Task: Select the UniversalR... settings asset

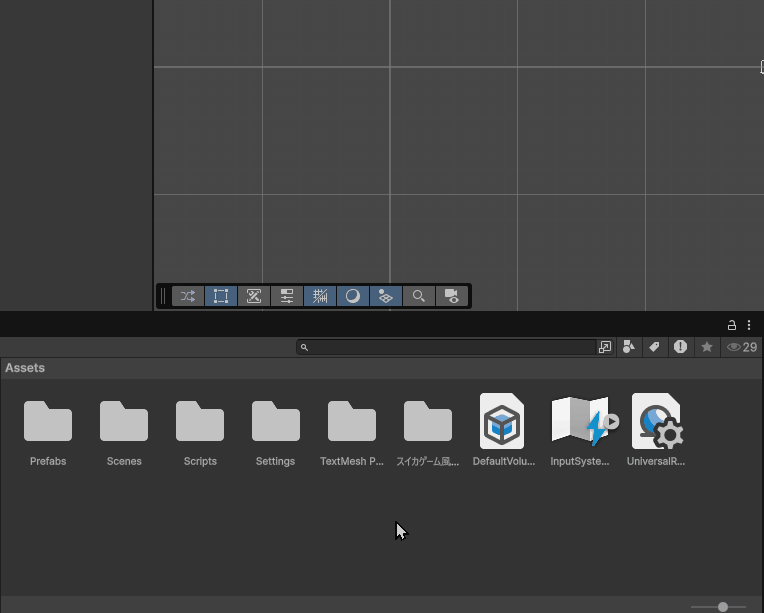Action: pos(657,421)
